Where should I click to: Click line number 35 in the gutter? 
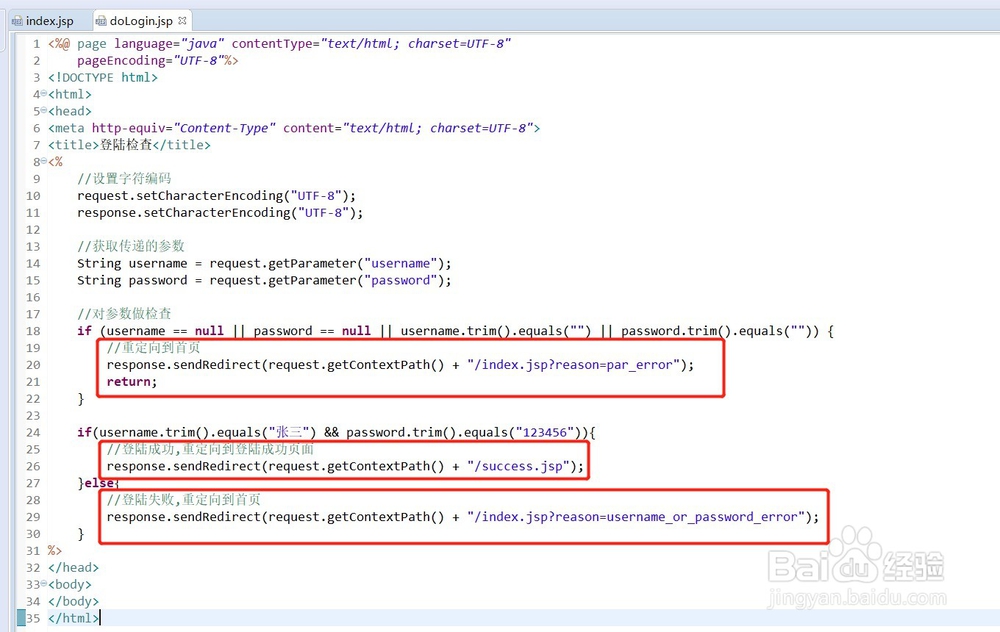(x=33, y=618)
